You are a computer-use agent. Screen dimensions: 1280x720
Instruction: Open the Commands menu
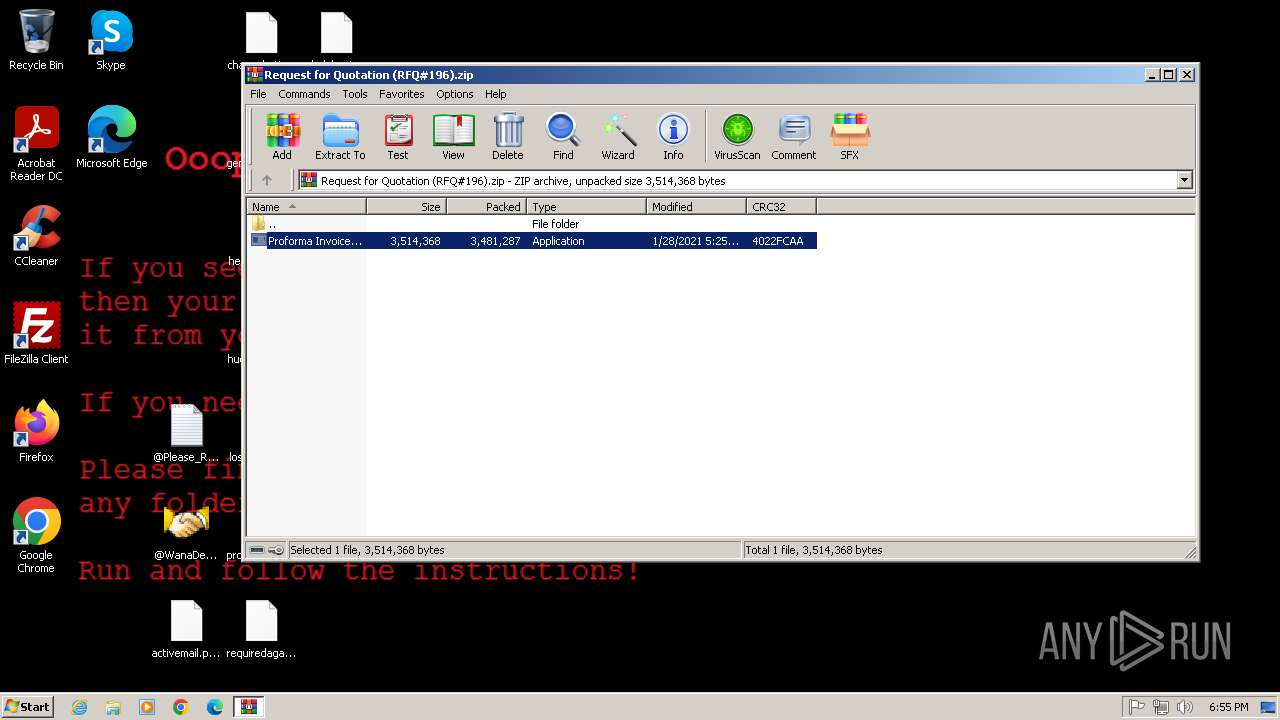coord(304,94)
